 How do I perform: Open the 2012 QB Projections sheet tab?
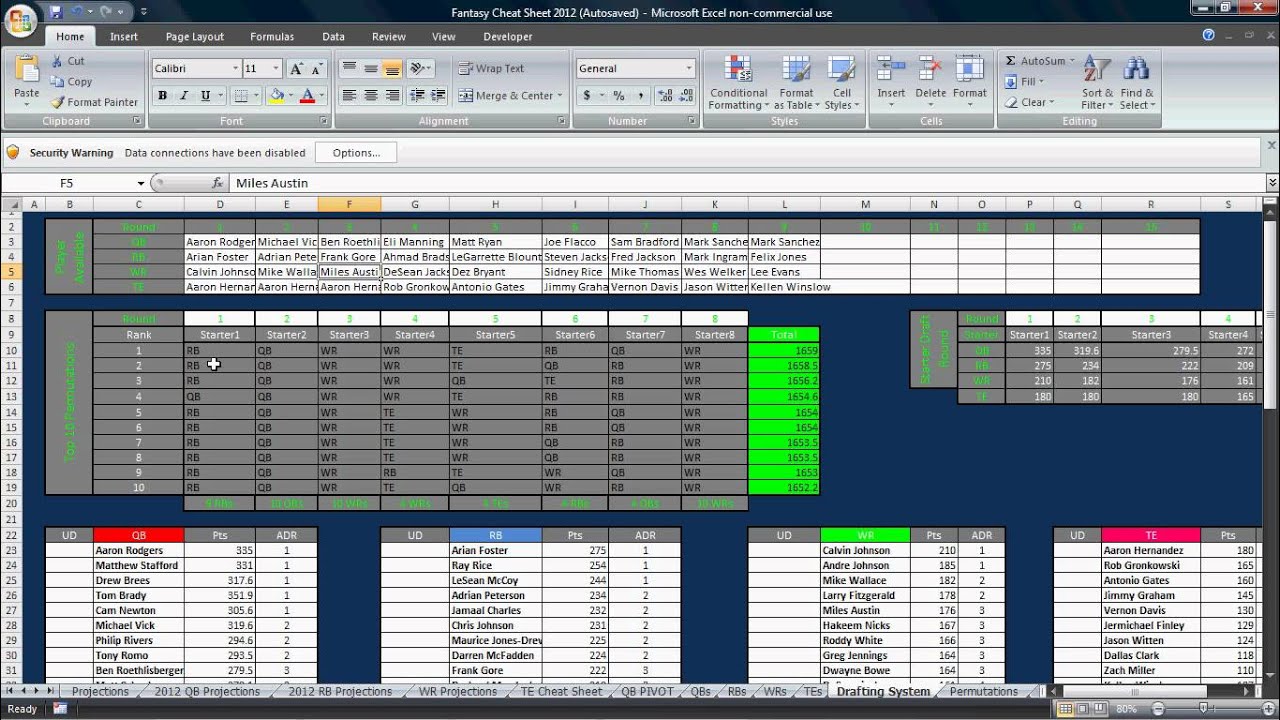click(207, 691)
